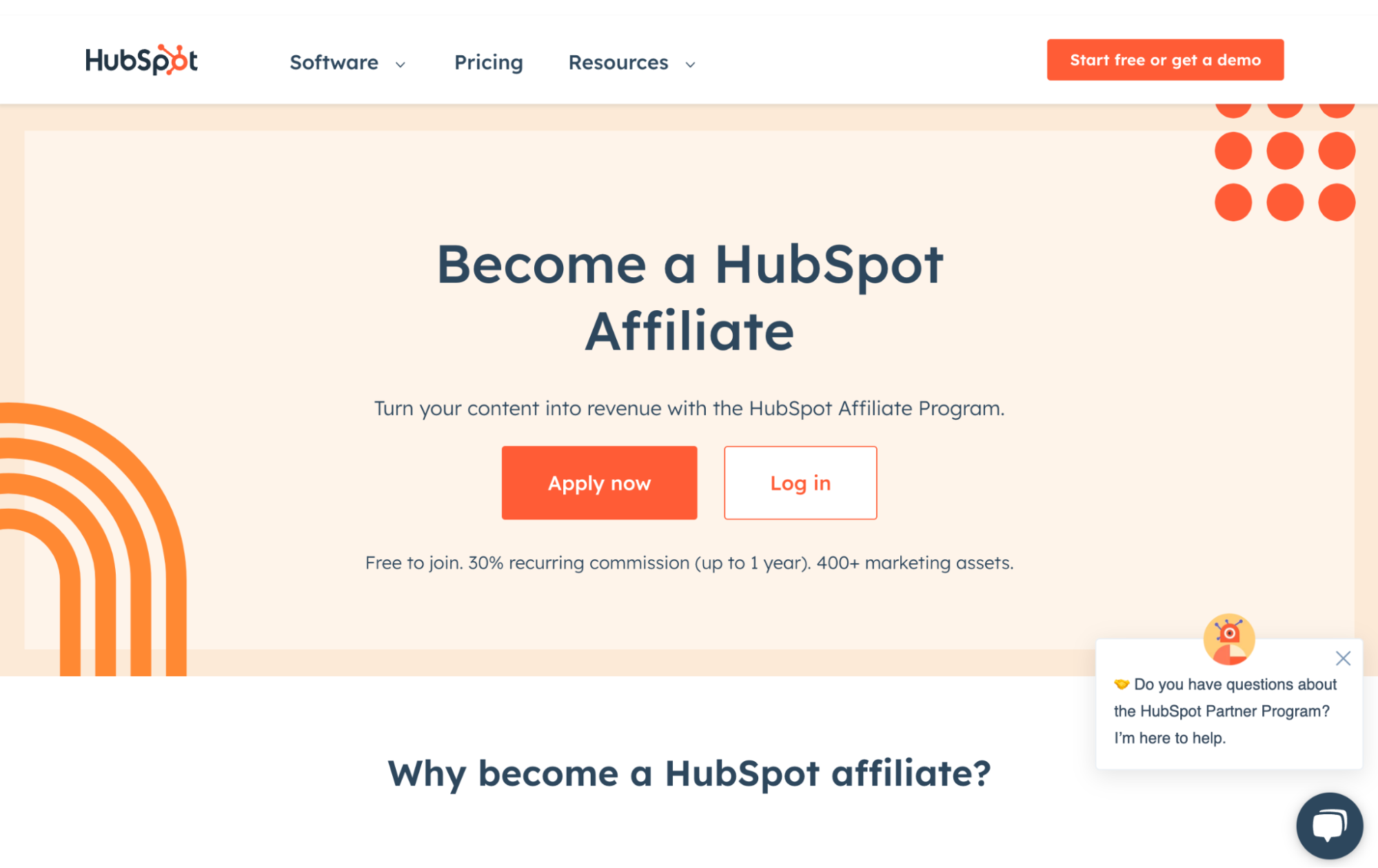Click the orange Apply now call-to-action link
This screenshot has width=1378, height=868.
pyautogui.click(x=600, y=483)
